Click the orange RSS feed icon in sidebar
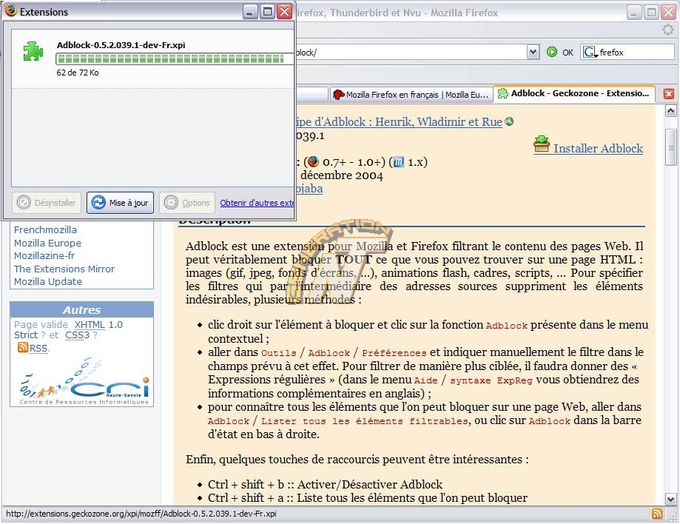This screenshot has height=524, width=680. coord(23,347)
